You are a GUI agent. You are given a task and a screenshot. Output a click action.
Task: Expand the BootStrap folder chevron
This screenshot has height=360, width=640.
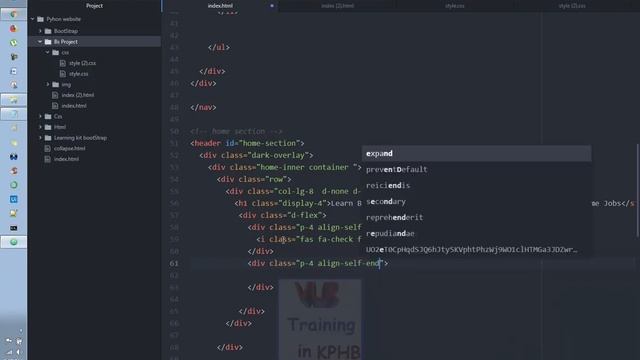tap(40, 31)
